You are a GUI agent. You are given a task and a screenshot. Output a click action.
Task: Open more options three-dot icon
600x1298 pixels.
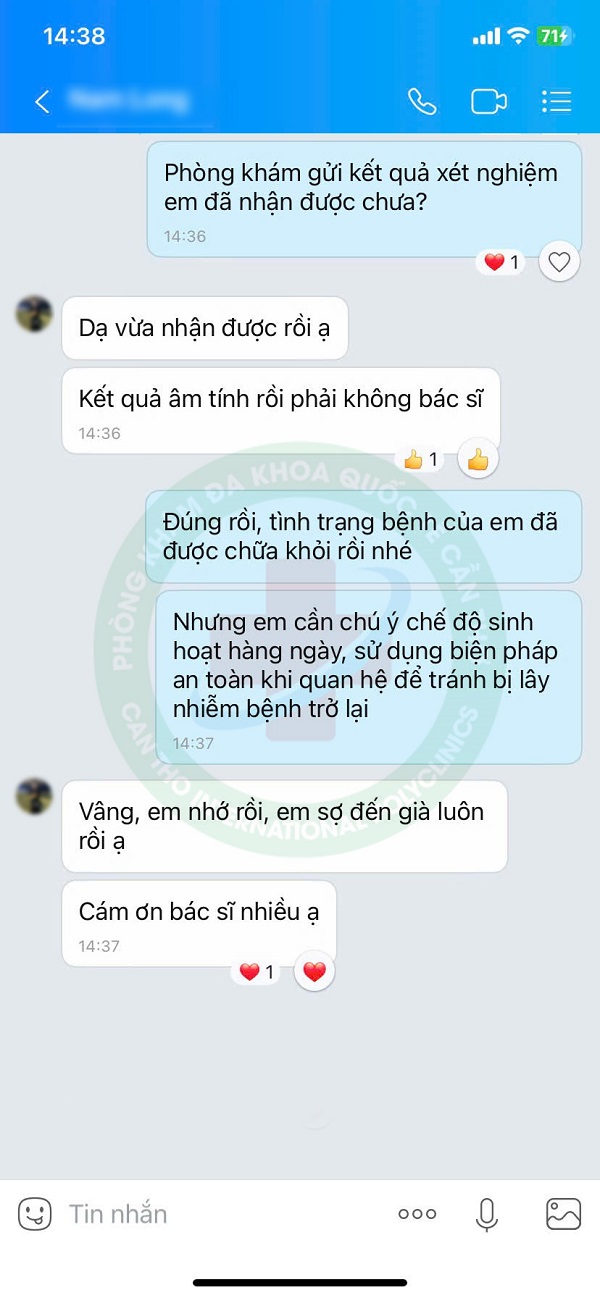(417, 1214)
